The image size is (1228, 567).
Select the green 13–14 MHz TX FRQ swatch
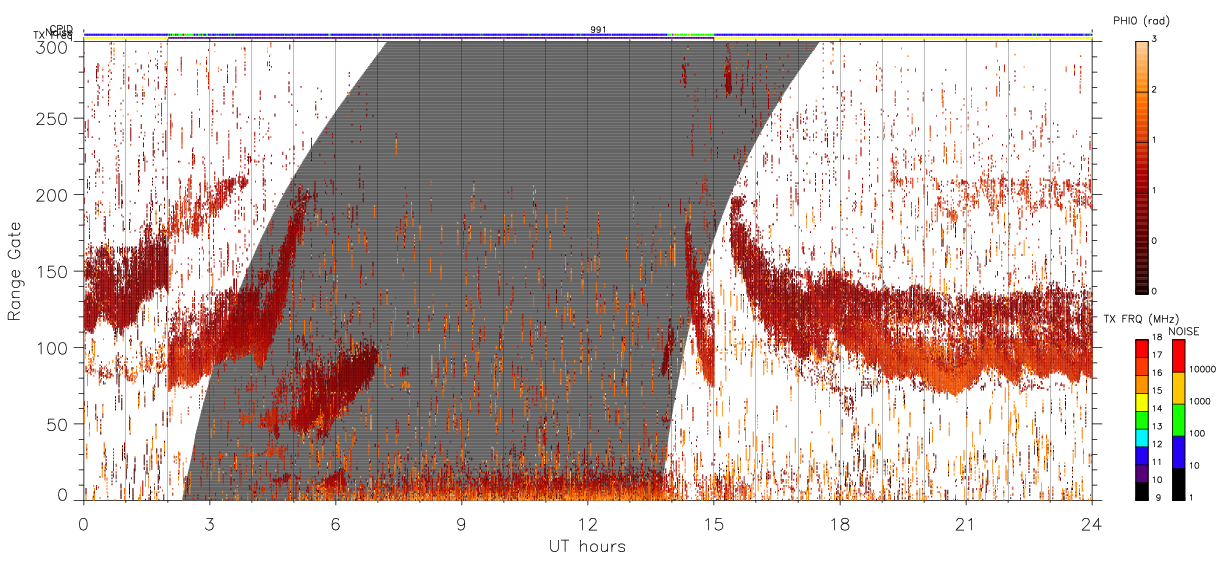(x=1142, y=420)
